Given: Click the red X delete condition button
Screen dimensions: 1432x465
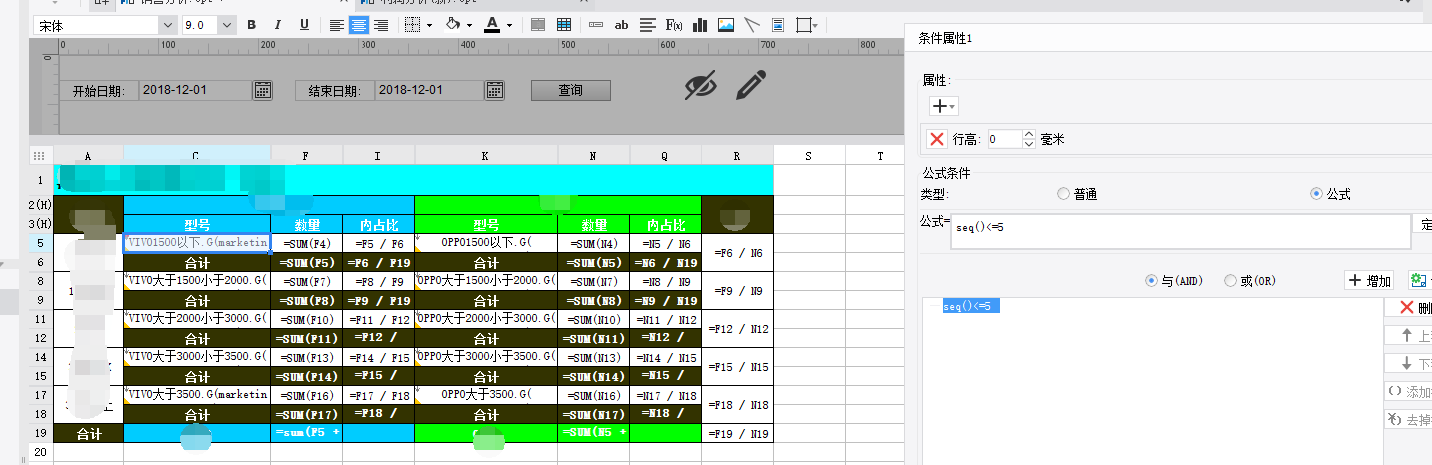Looking at the screenshot, I should click(1408, 307).
